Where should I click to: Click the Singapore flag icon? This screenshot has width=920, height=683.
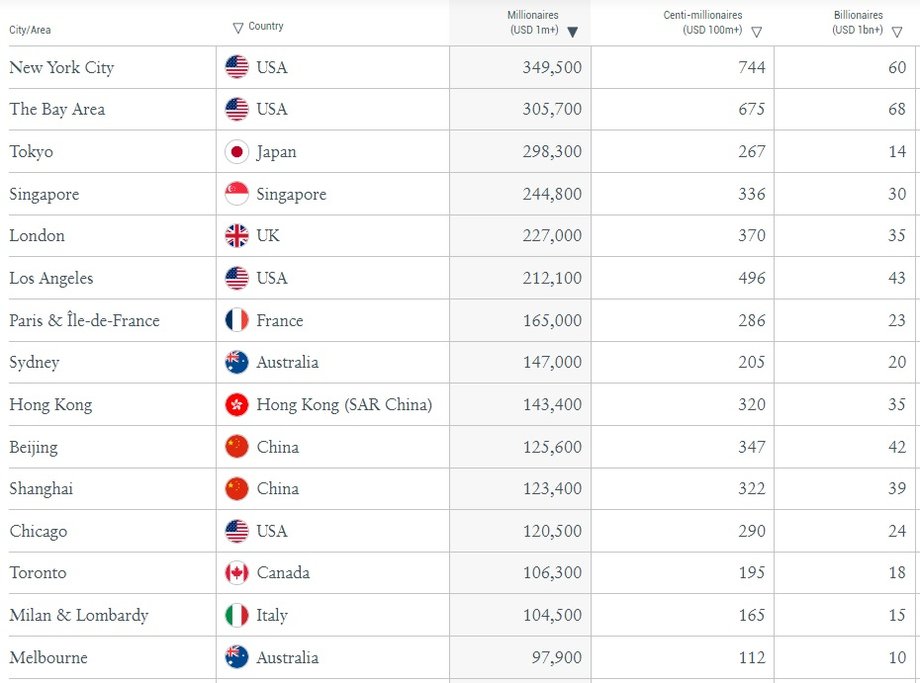coord(237,194)
